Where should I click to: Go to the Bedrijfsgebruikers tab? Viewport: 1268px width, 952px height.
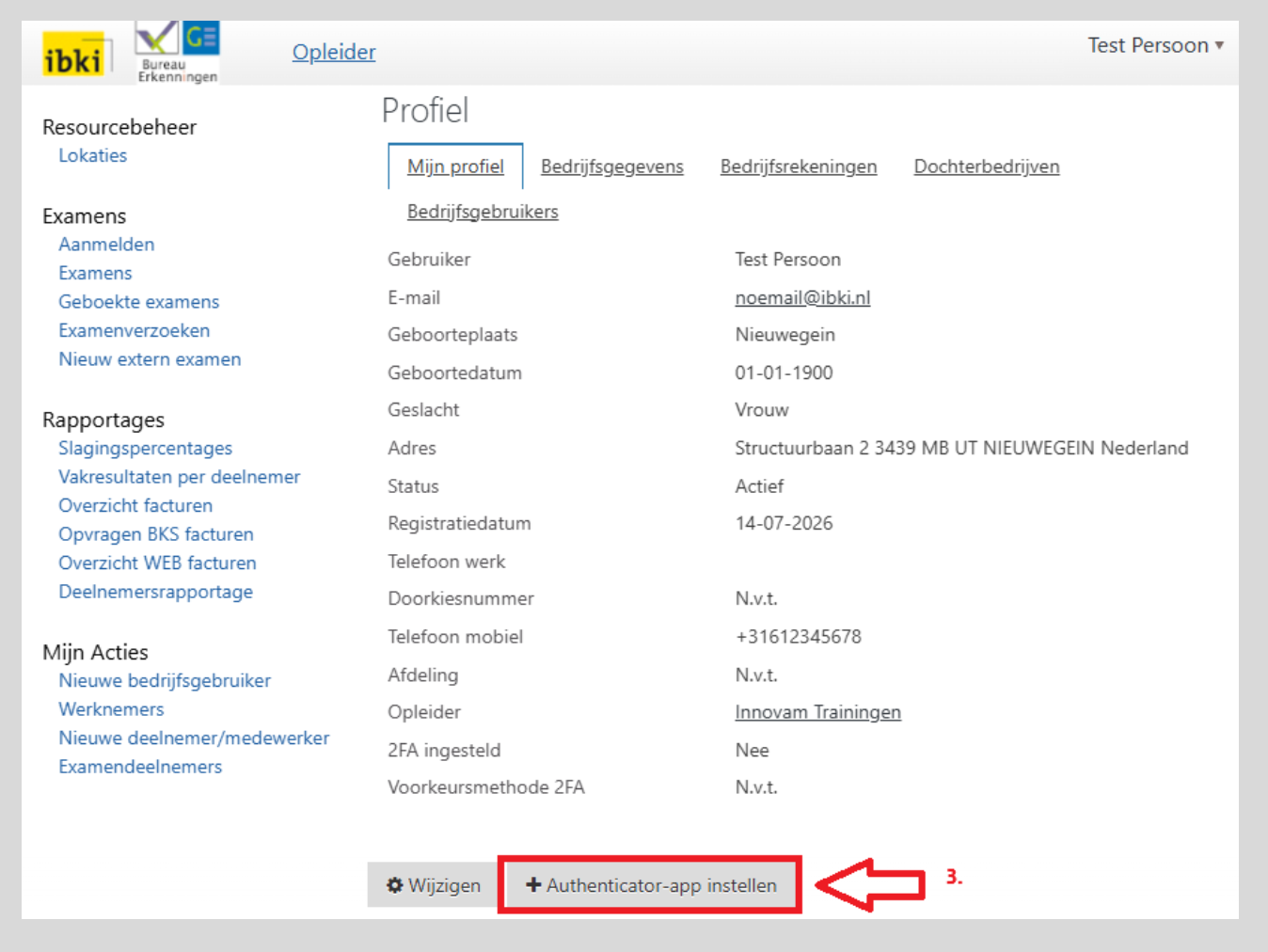483,212
